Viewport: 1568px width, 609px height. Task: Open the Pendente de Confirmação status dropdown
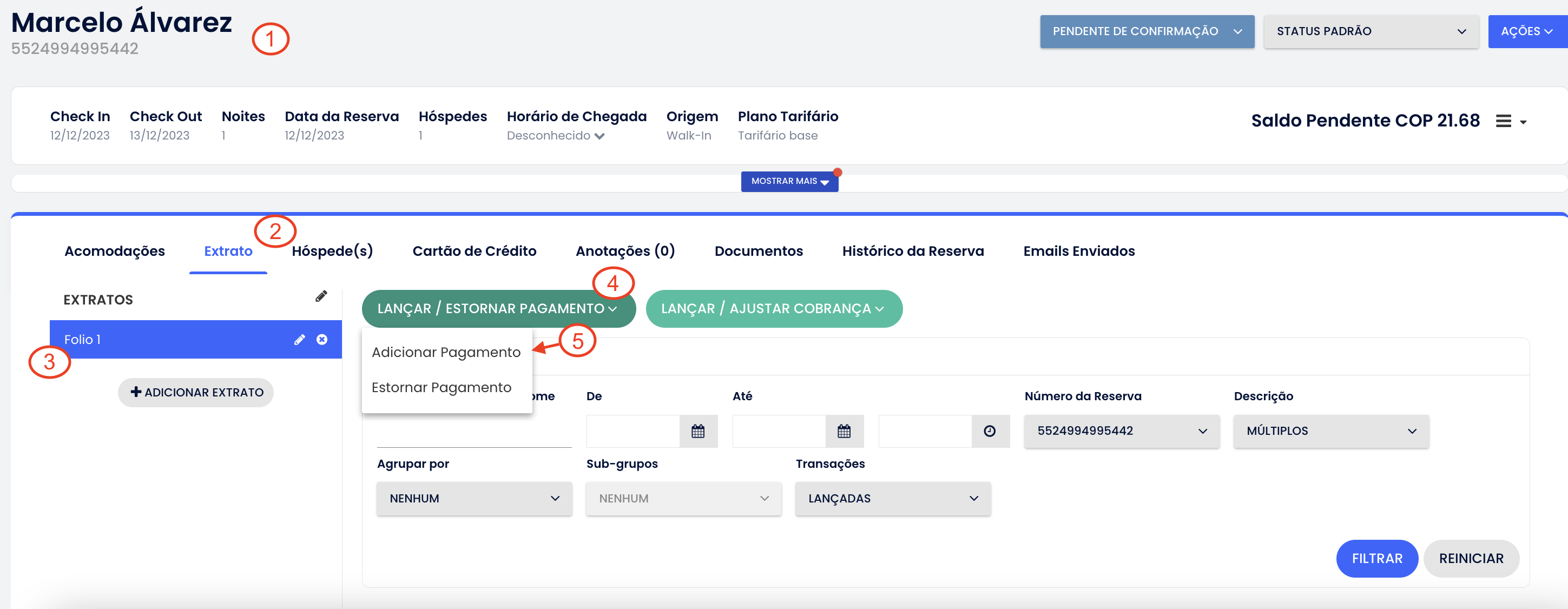[1147, 31]
